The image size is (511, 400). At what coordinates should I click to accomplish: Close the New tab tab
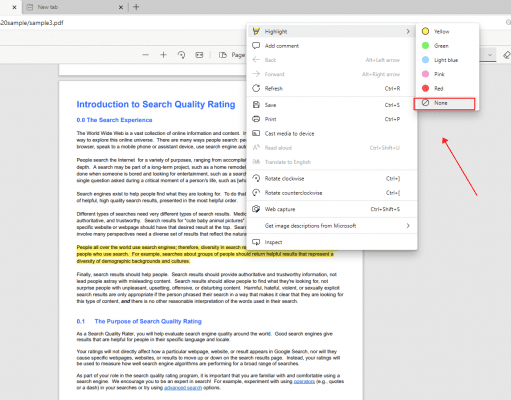pos(121,7)
